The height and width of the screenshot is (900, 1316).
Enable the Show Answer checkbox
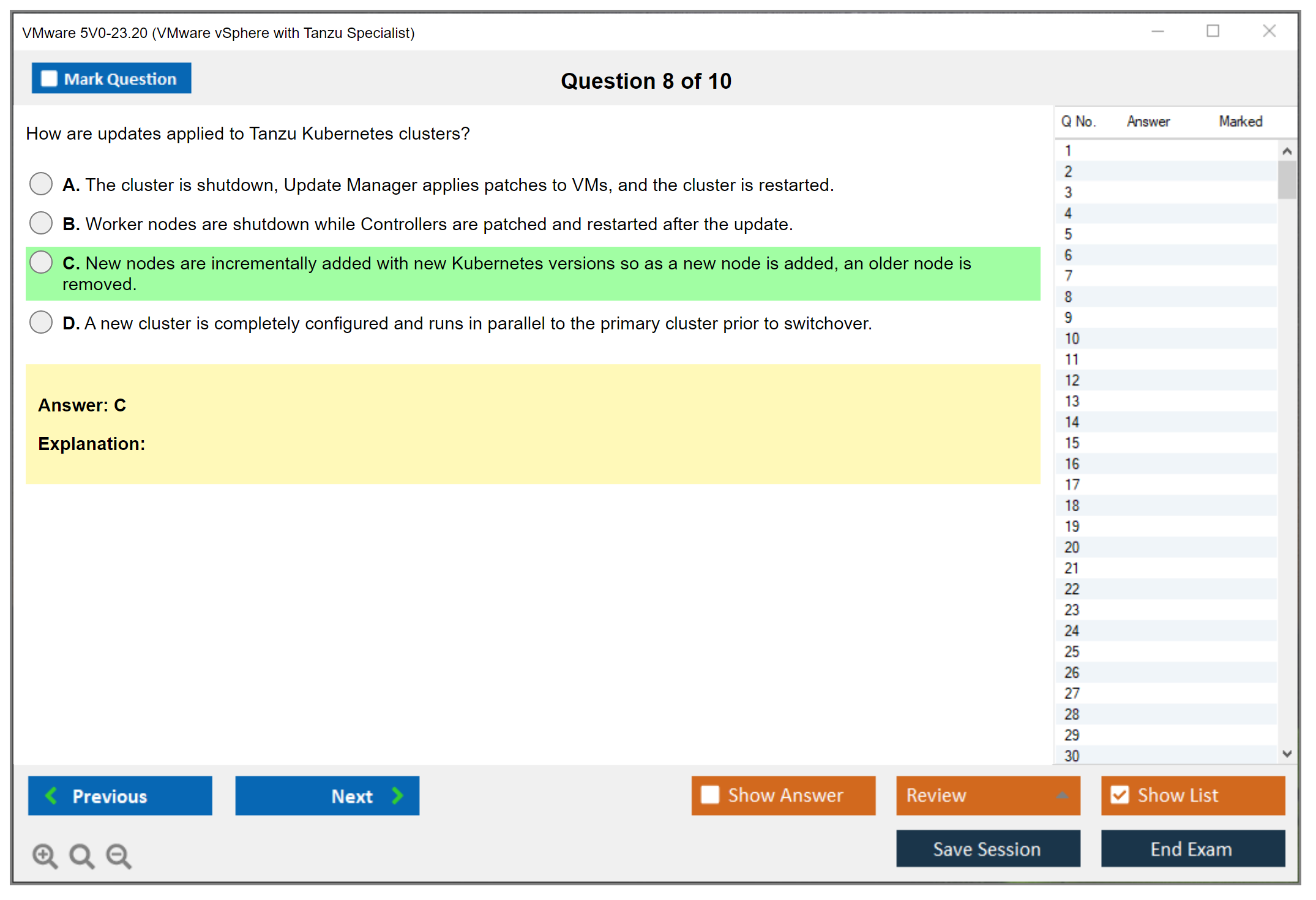[x=710, y=795]
